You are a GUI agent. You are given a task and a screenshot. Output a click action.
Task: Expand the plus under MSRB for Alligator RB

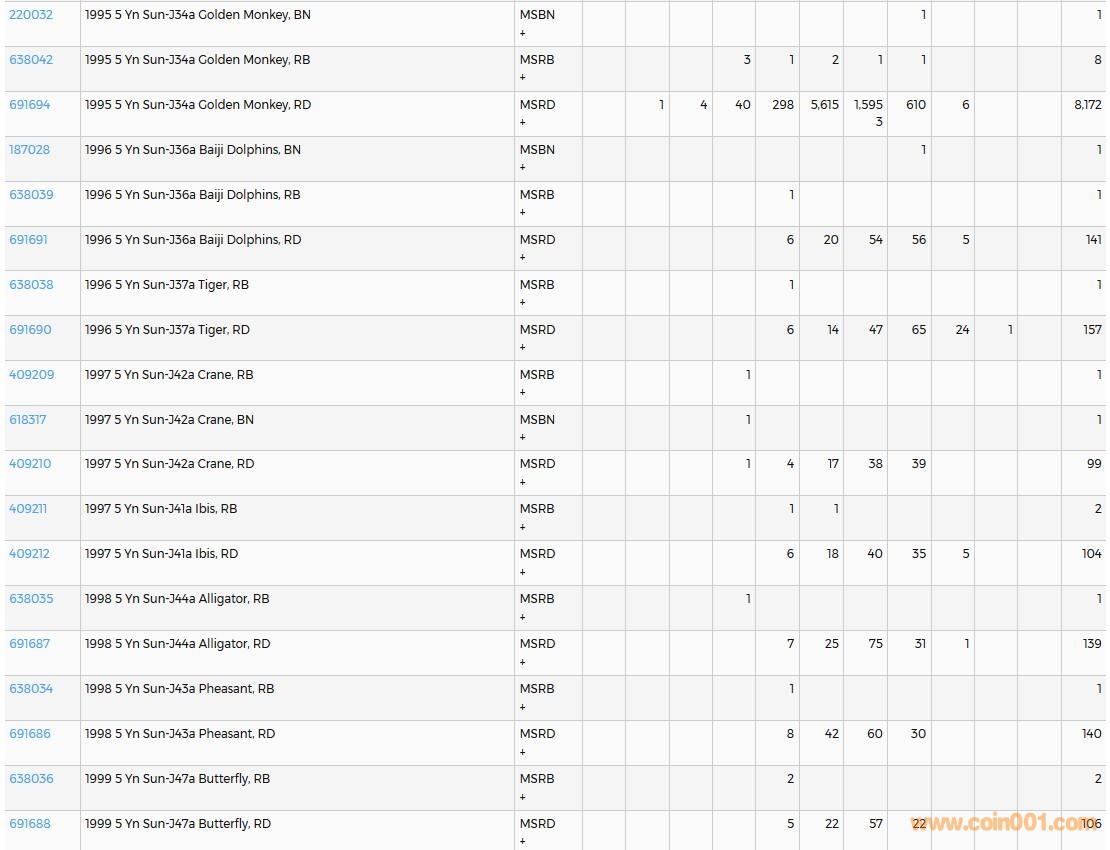(x=522, y=617)
